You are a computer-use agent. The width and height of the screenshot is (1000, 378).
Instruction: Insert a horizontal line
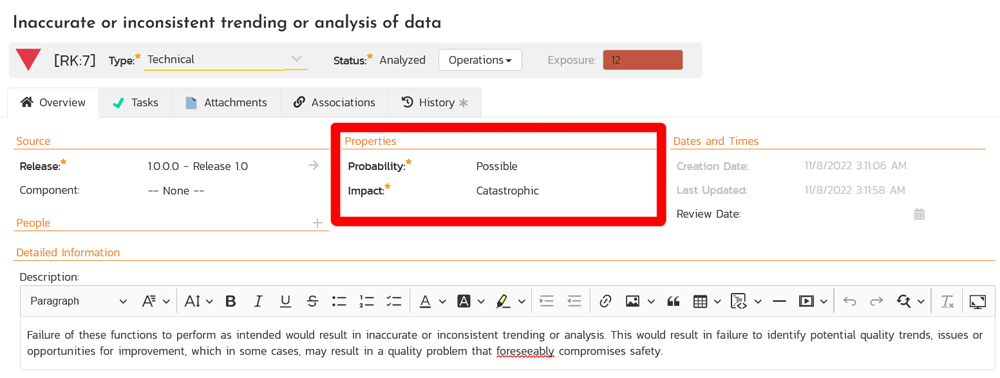tap(779, 302)
